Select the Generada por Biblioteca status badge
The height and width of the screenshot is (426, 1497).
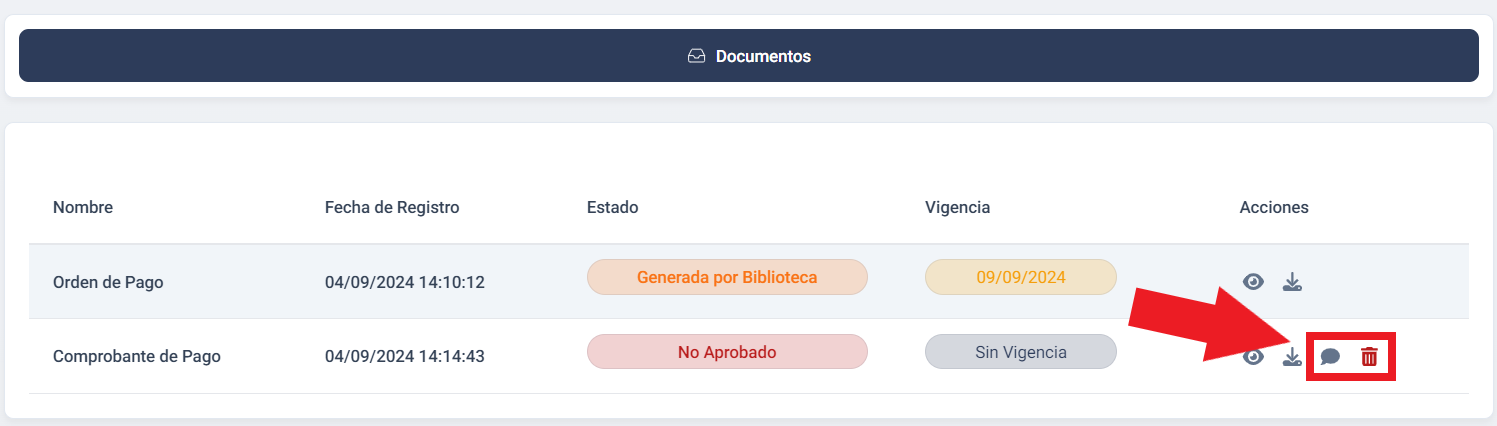(727, 277)
